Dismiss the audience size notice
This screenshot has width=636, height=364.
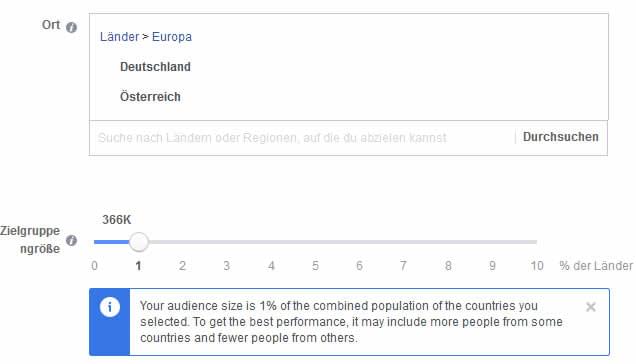coord(591,307)
